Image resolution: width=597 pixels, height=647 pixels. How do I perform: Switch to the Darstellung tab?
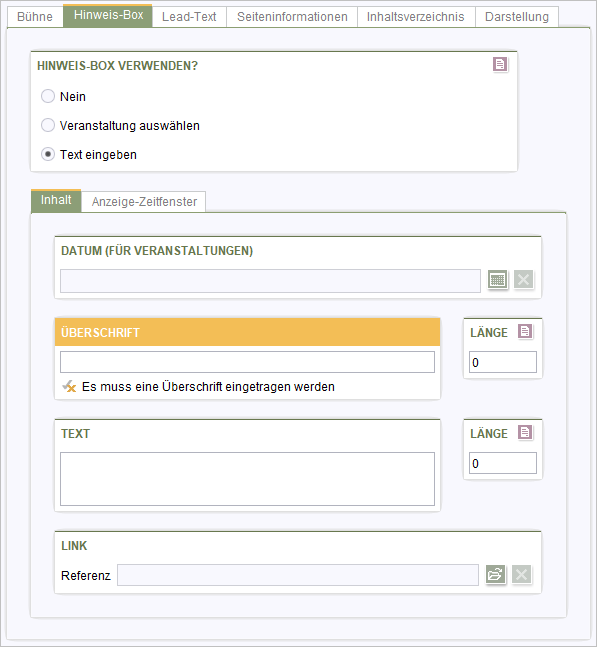pos(517,17)
